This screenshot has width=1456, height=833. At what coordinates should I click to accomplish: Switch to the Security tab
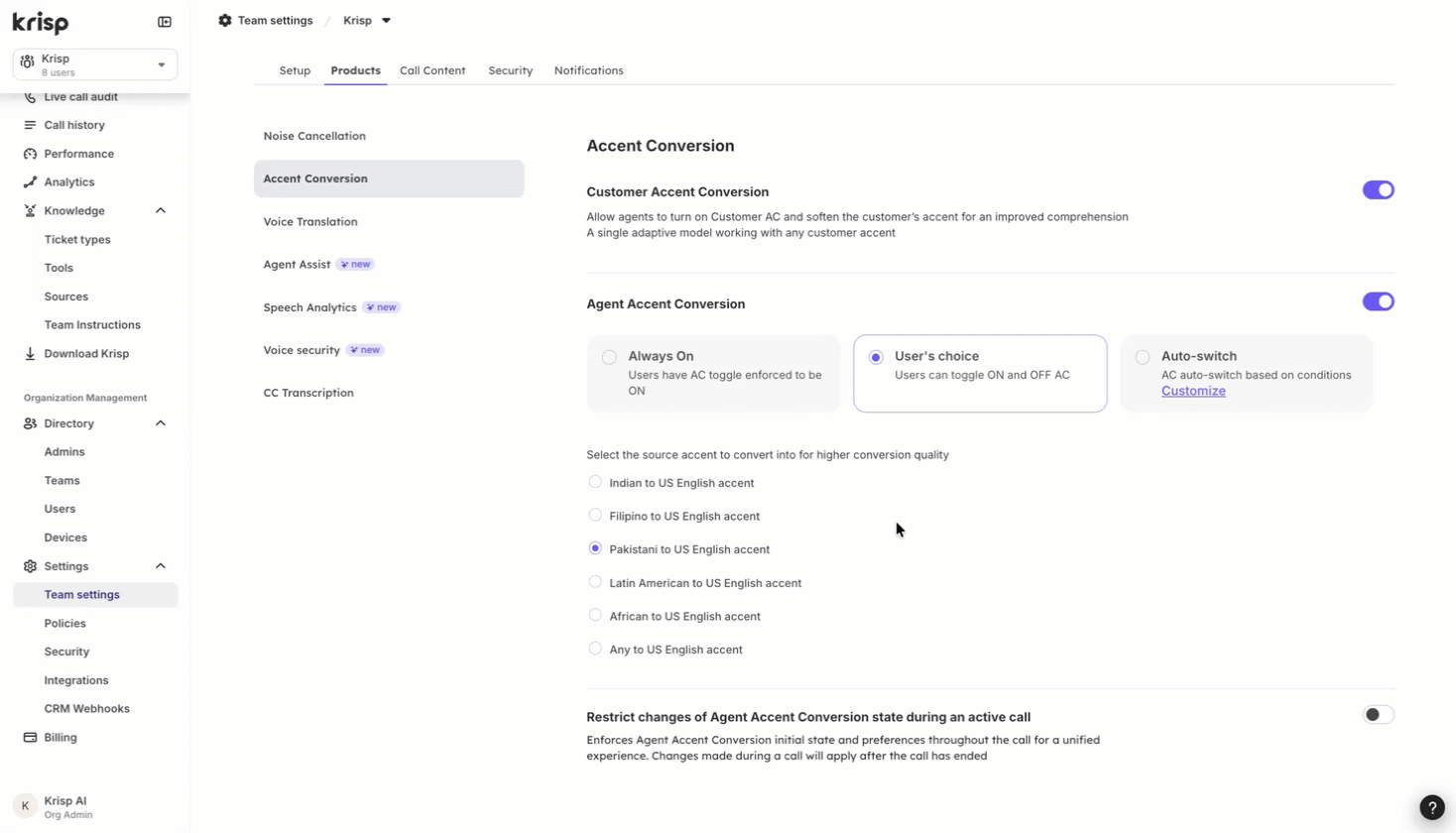coord(510,70)
